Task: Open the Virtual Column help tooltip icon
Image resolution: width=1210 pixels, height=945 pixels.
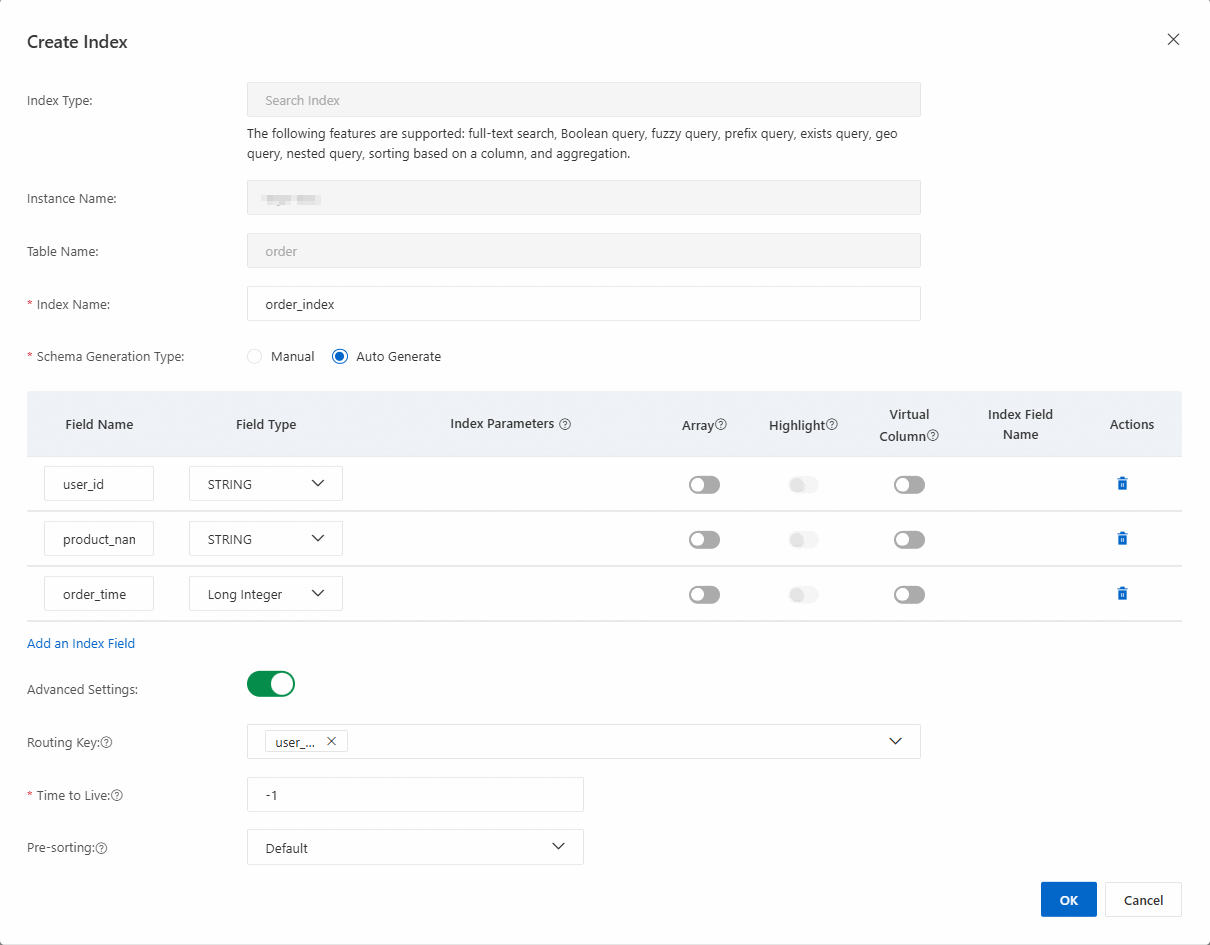Action: [933, 436]
